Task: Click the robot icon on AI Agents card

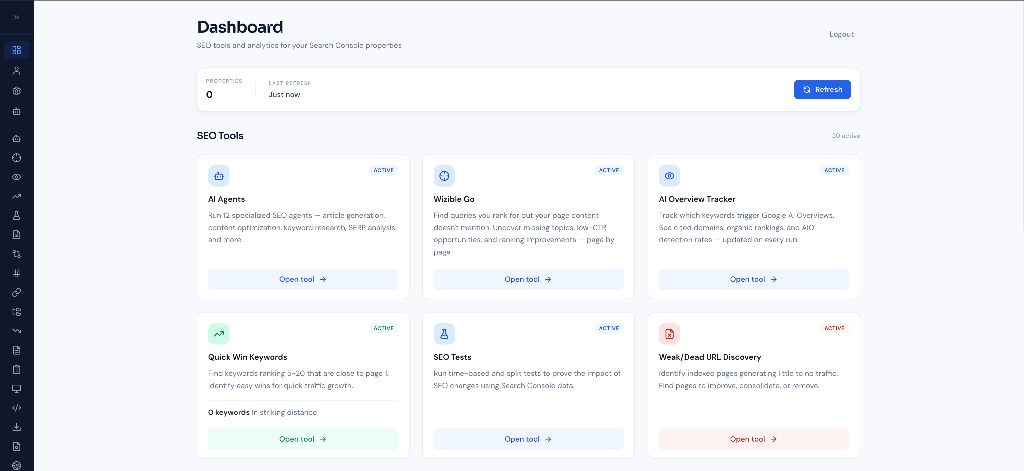Action: [219, 176]
